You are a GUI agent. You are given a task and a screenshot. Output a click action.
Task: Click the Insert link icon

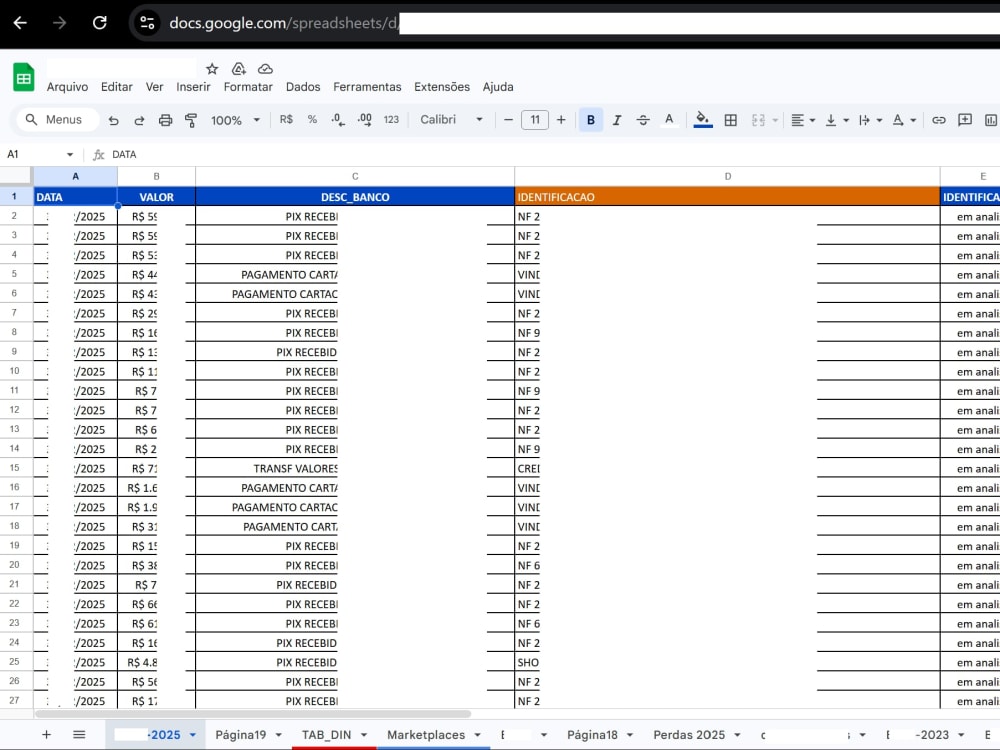[x=939, y=120]
